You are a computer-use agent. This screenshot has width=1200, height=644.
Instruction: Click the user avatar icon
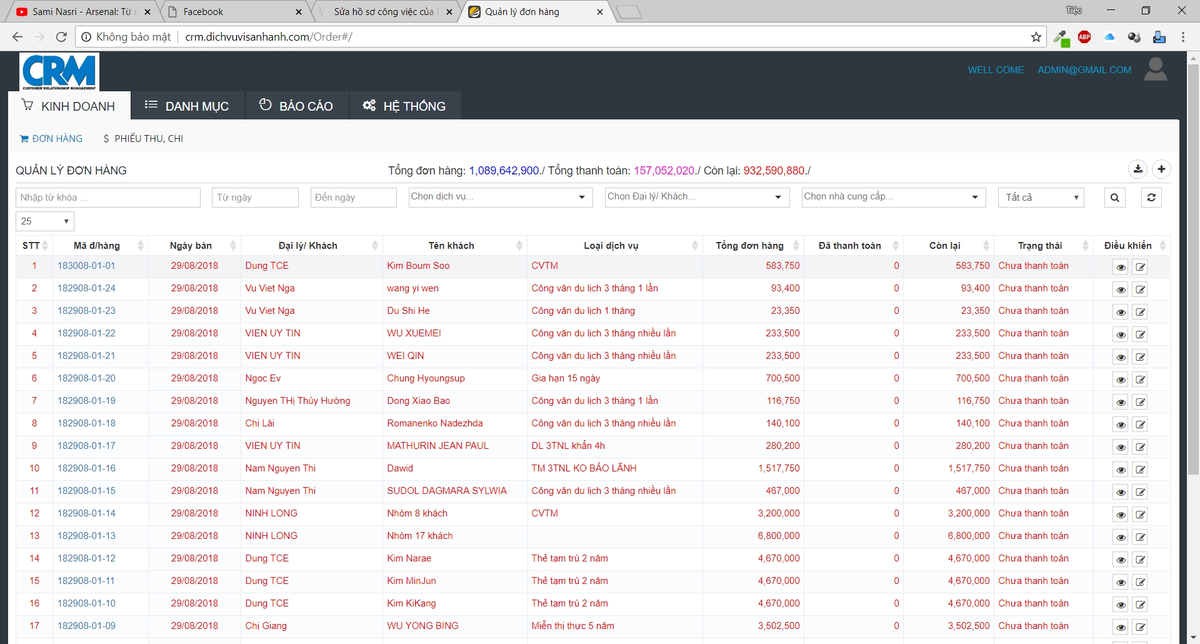click(x=1156, y=69)
